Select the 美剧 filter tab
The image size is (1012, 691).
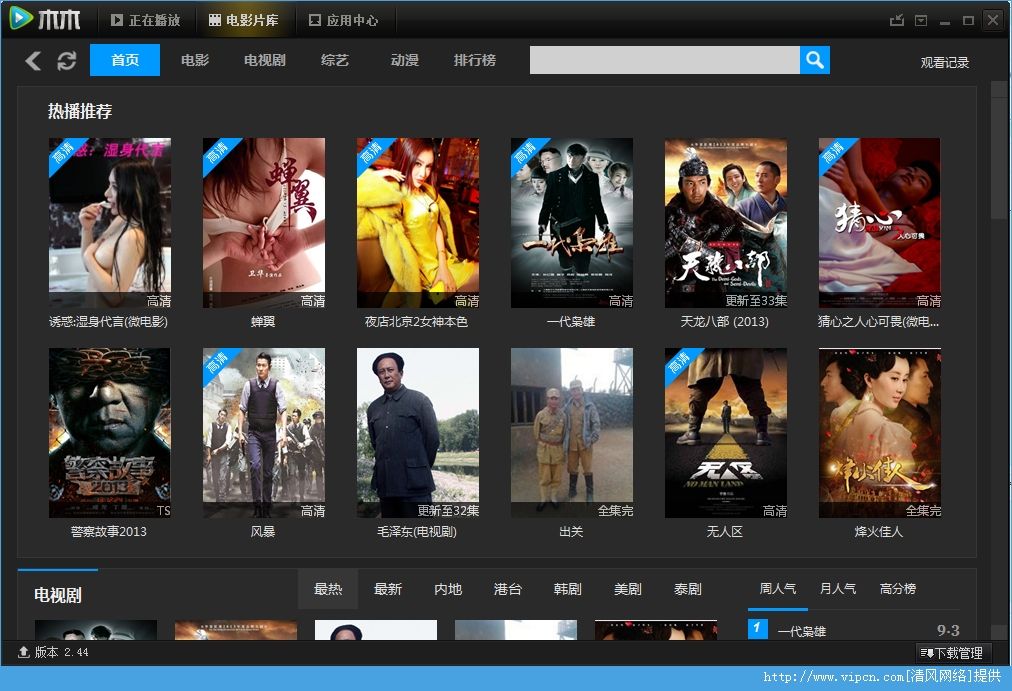point(627,589)
